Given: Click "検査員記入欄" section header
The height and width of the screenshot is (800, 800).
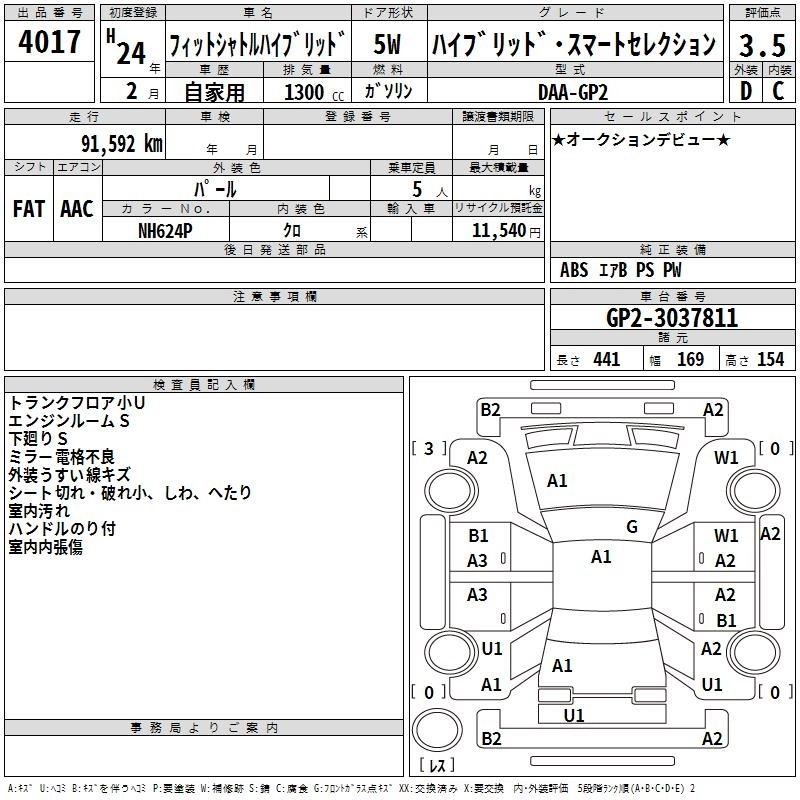Looking at the screenshot, I should pyautogui.click(x=204, y=385).
